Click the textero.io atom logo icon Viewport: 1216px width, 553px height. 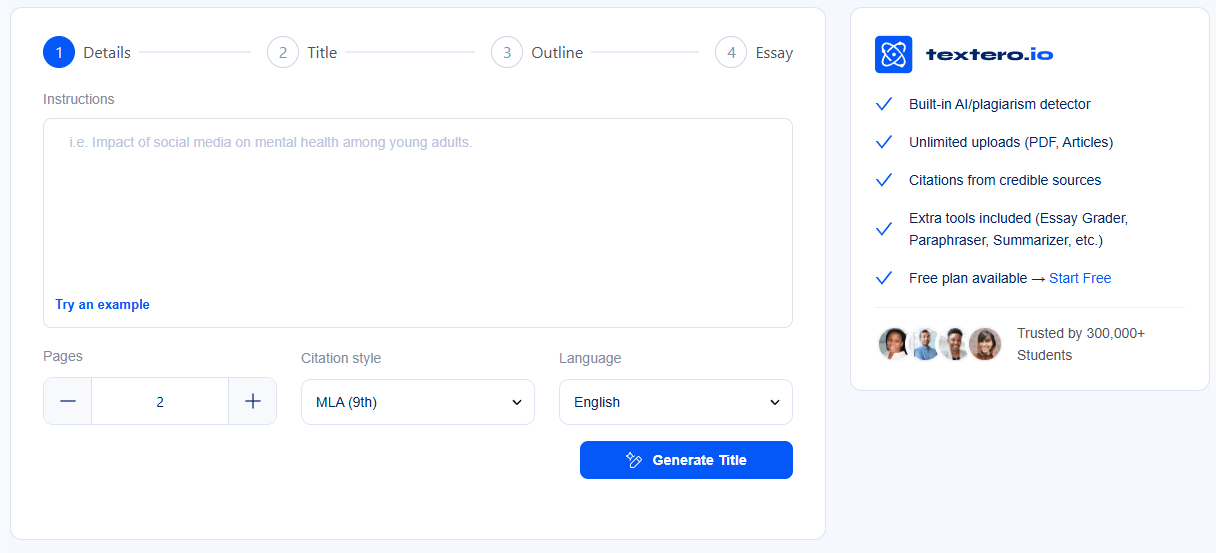[893, 55]
